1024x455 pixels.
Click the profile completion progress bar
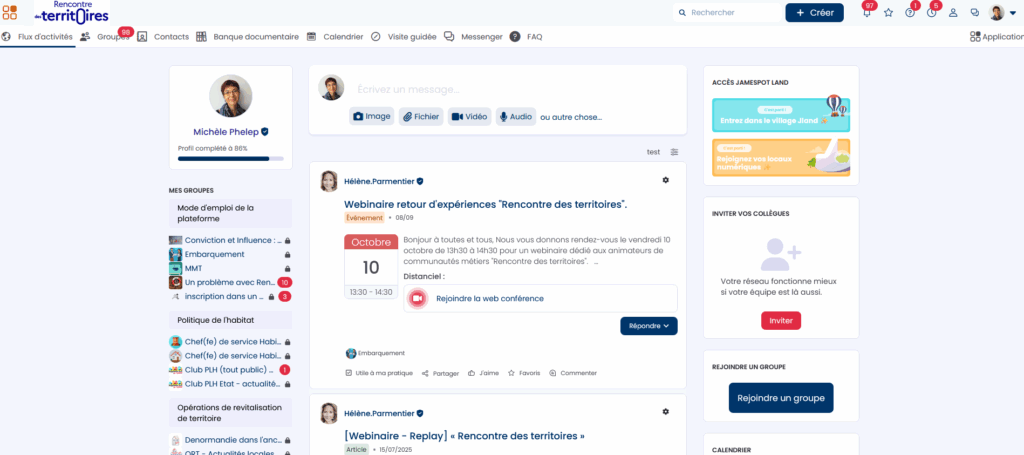pos(230,159)
